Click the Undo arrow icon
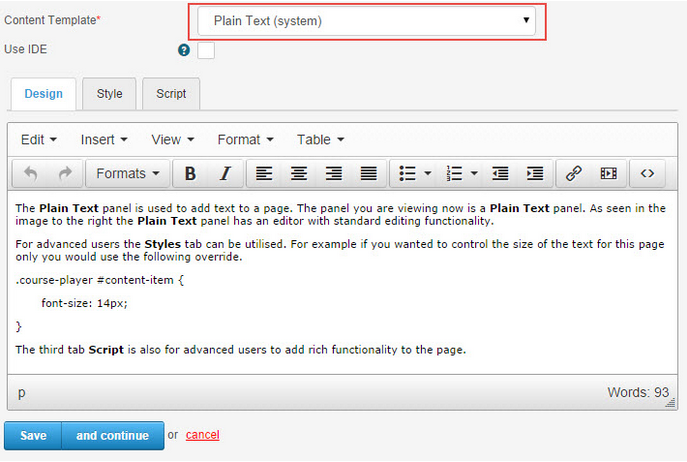 [31, 173]
